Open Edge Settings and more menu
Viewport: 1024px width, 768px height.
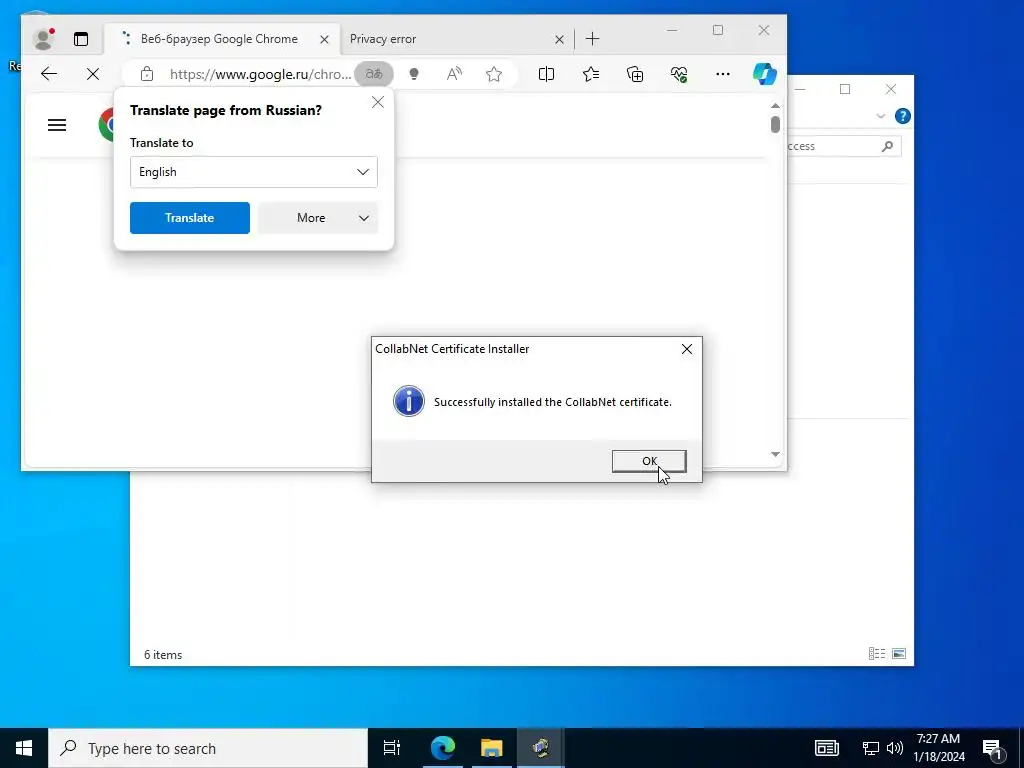point(722,74)
